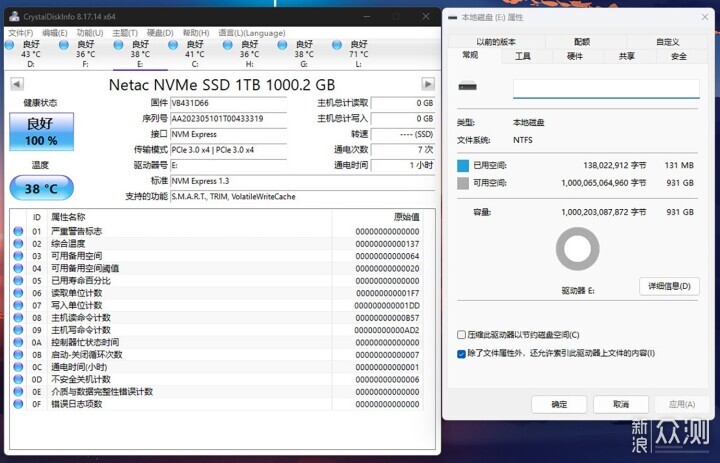Click the CrystalDiskInfo title bar app icon

14,17
